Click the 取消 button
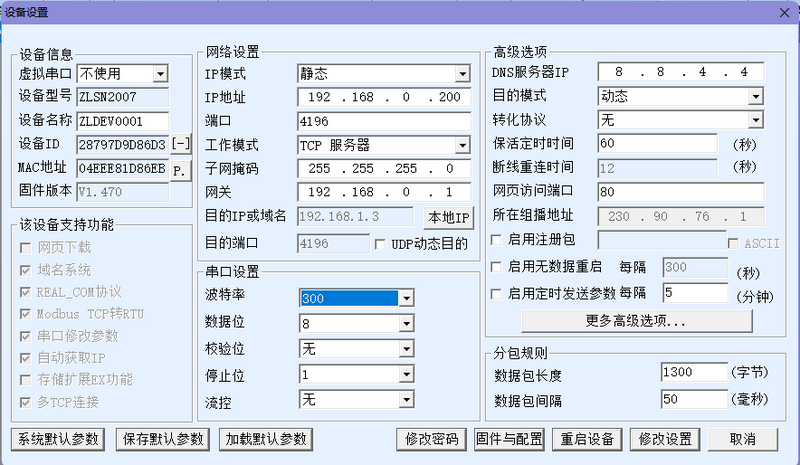This screenshot has width=800, height=465. click(x=743, y=439)
